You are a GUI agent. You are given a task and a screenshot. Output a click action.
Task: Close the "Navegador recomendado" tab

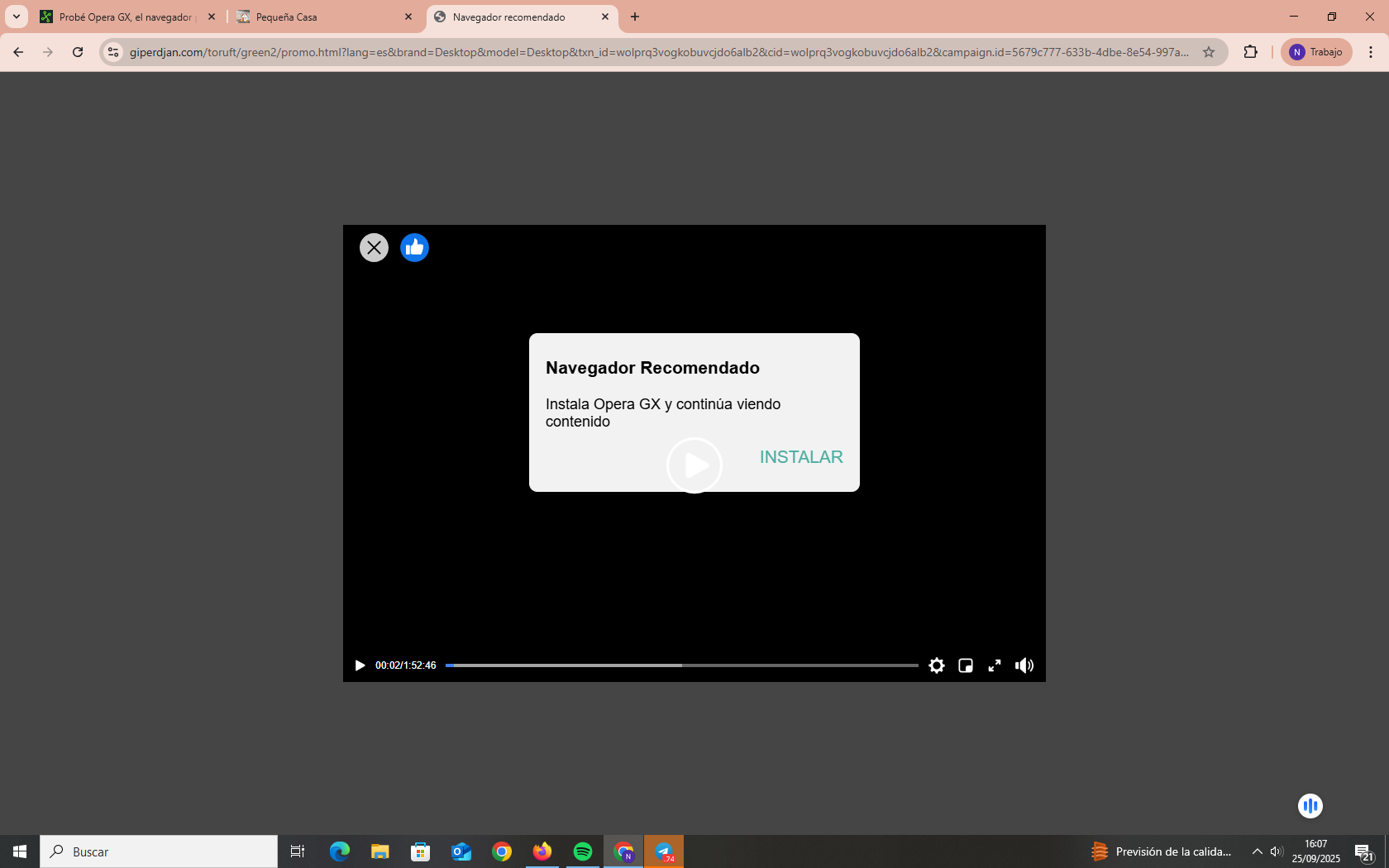605,17
